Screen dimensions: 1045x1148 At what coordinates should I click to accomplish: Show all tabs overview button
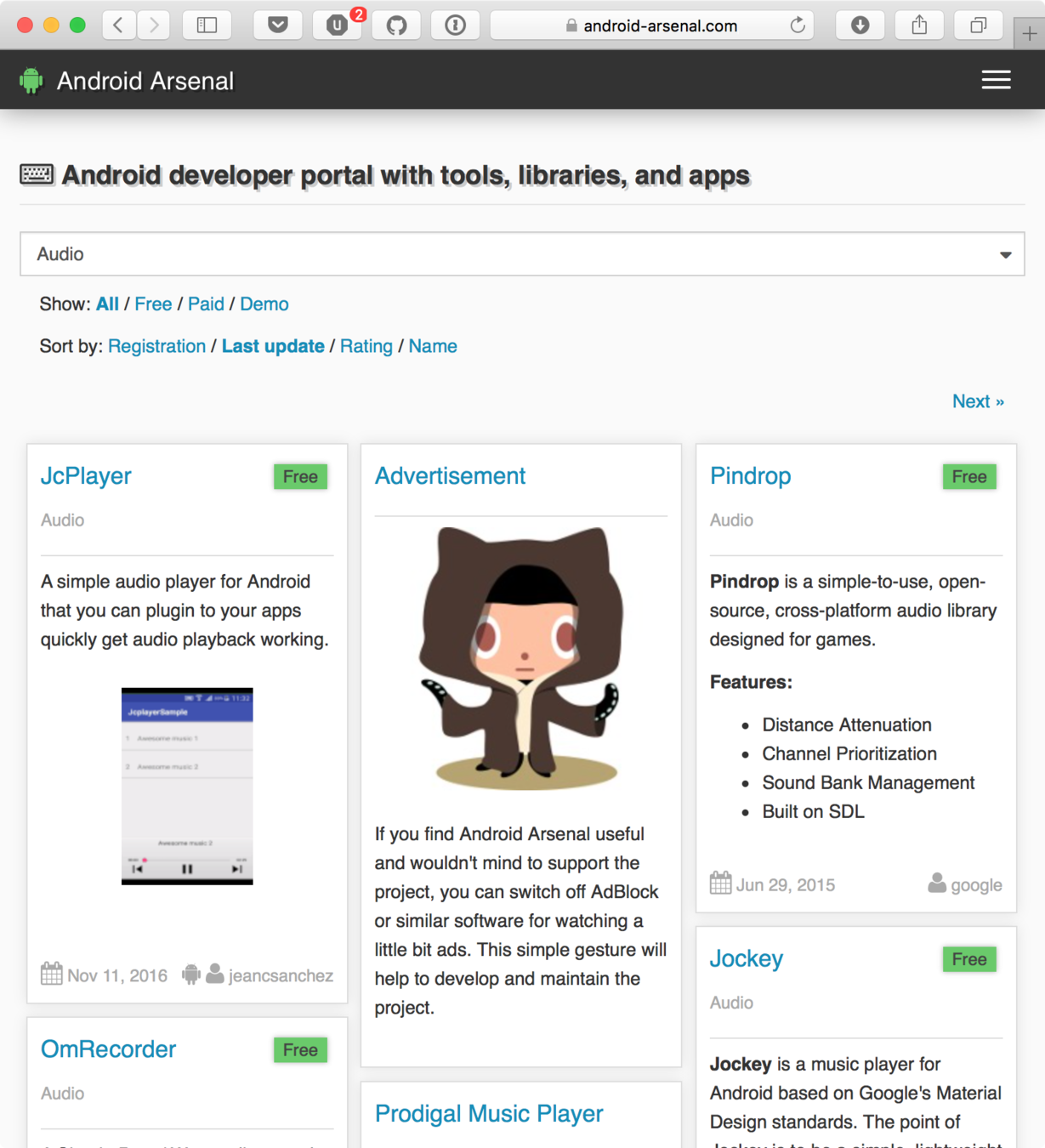[979, 26]
